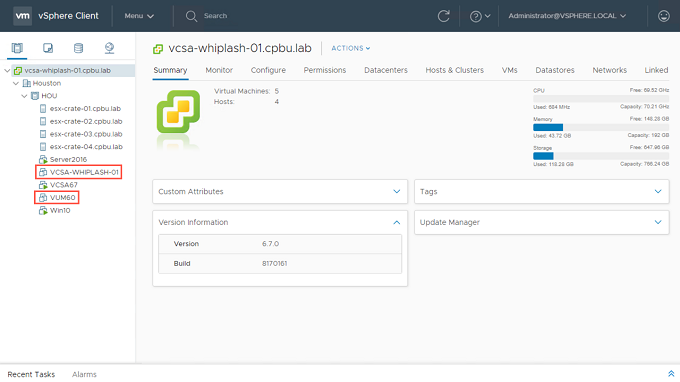Click the VCSA67 VM icon
This screenshot has width=680, height=382.
(x=43, y=185)
